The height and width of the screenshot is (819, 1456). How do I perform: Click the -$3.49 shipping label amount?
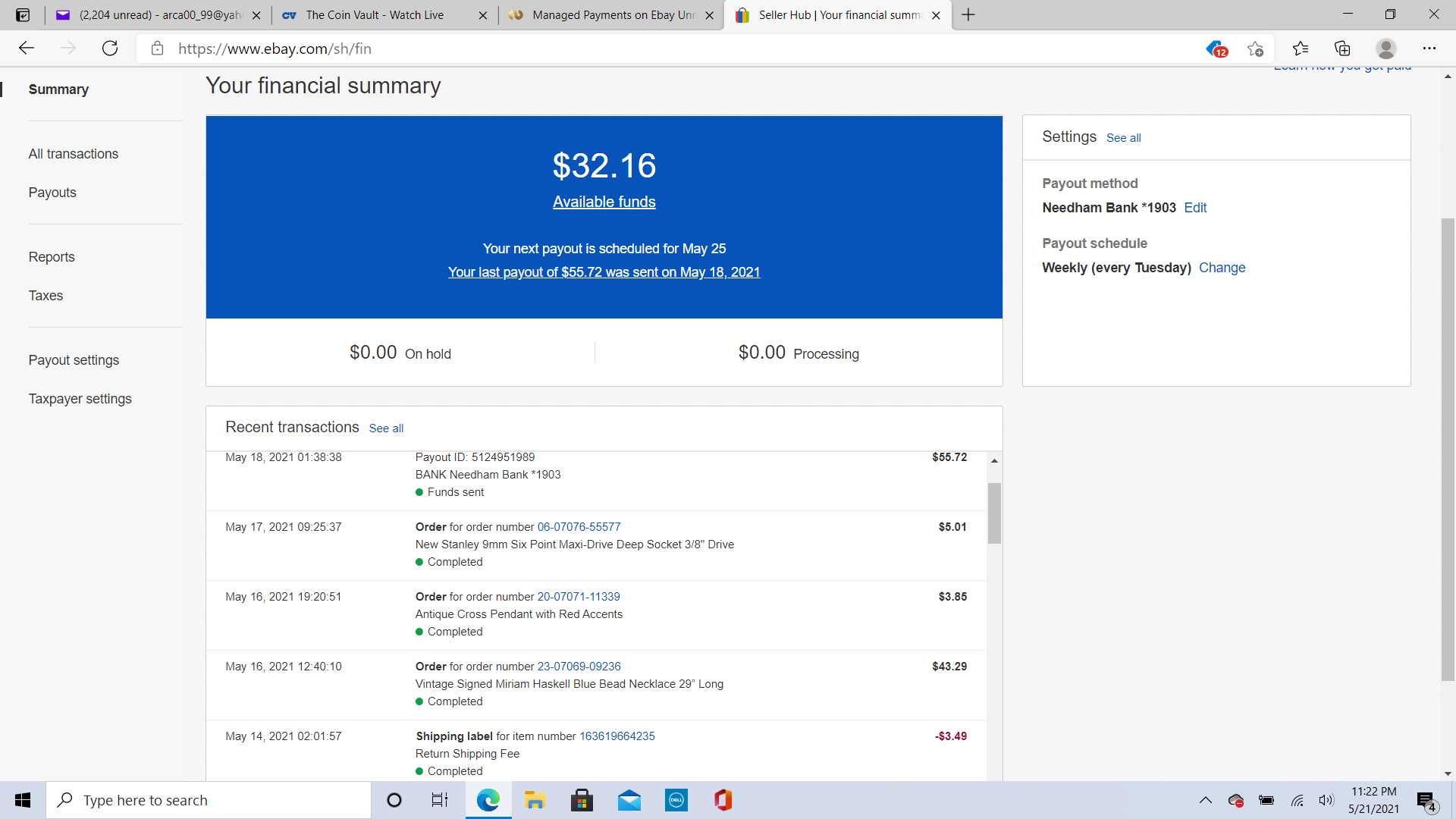950,736
